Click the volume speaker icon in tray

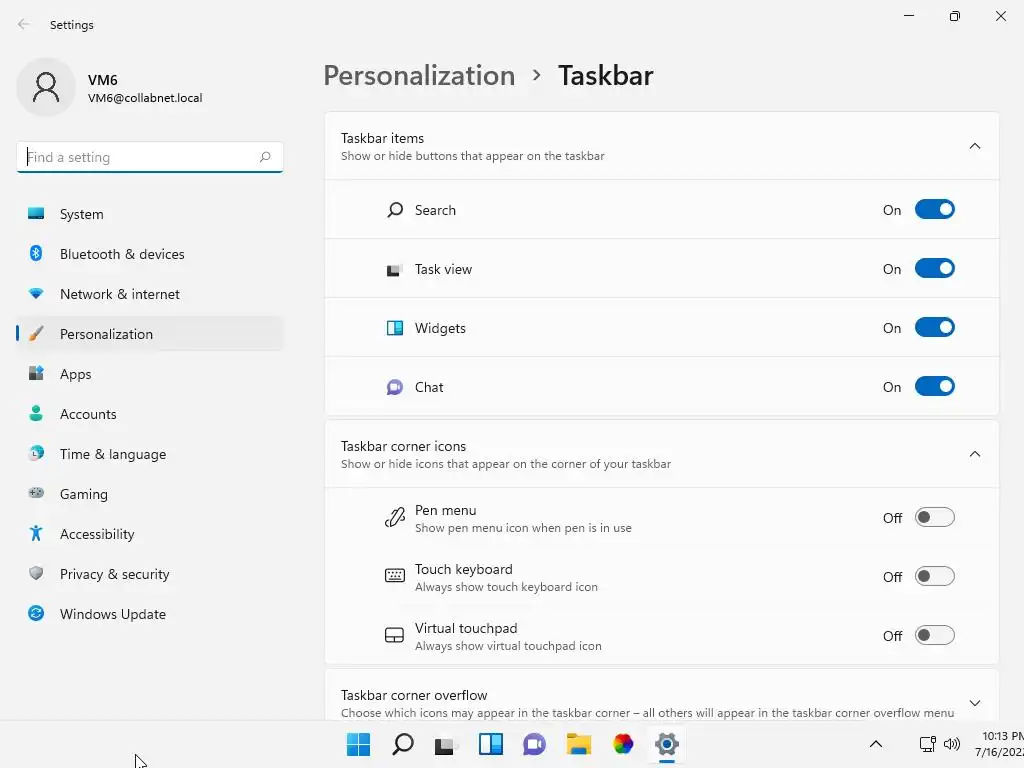[952, 744]
